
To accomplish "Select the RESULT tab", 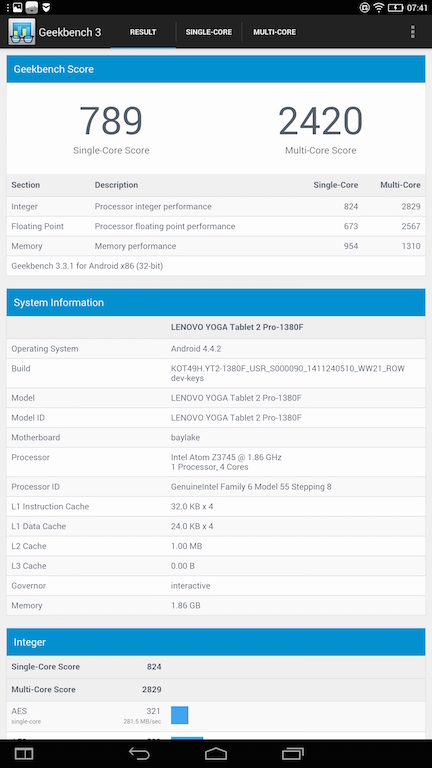I will click(143, 32).
